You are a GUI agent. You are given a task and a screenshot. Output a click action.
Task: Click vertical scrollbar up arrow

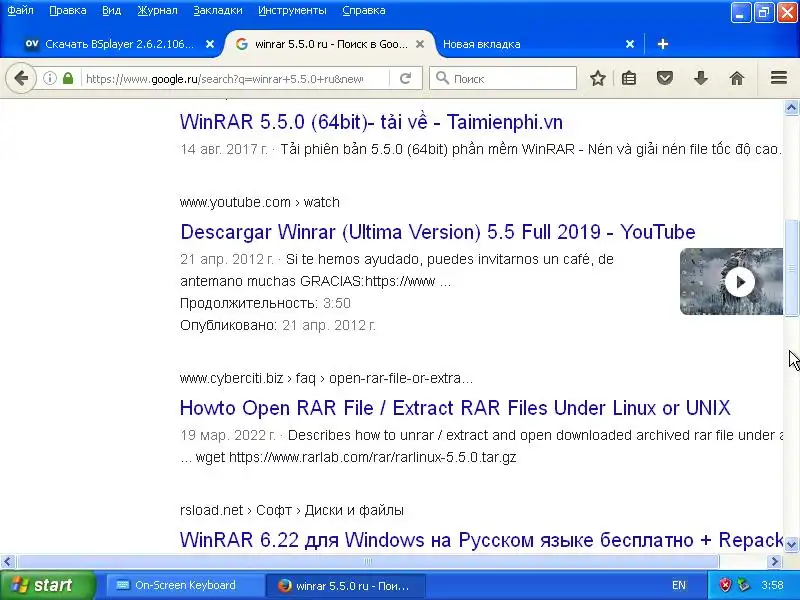pos(791,107)
